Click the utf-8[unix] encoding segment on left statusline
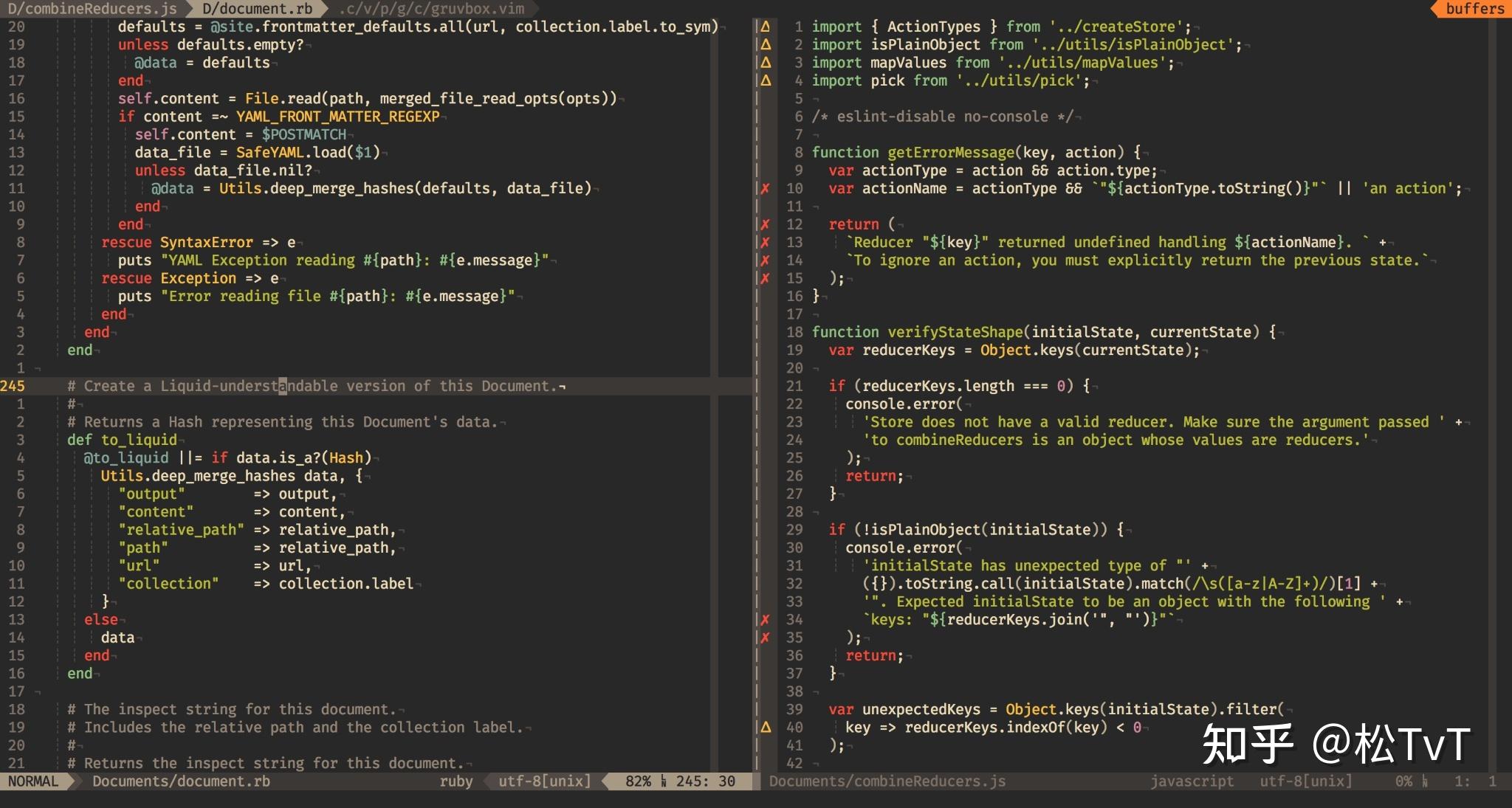1512x808 pixels. pyautogui.click(x=544, y=781)
